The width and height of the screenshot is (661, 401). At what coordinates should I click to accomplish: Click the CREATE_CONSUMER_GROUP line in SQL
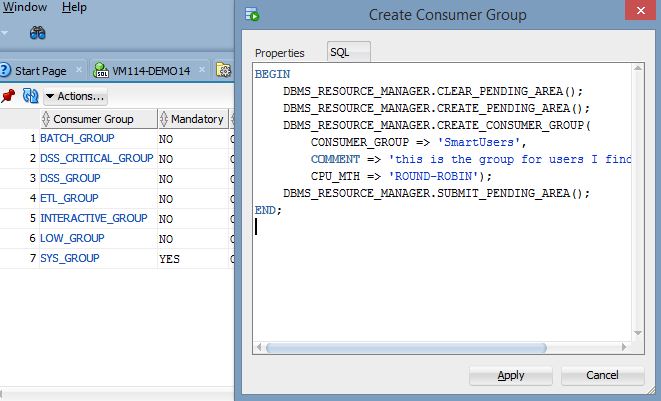pyautogui.click(x=437, y=126)
